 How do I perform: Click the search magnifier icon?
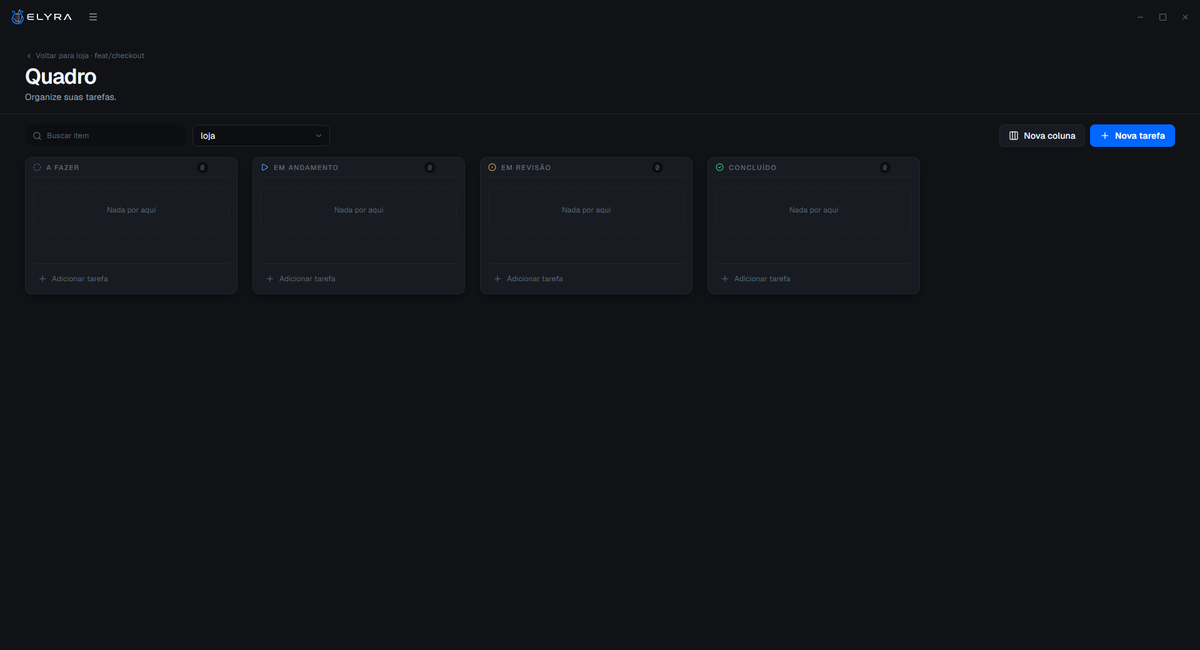coord(37,135)
